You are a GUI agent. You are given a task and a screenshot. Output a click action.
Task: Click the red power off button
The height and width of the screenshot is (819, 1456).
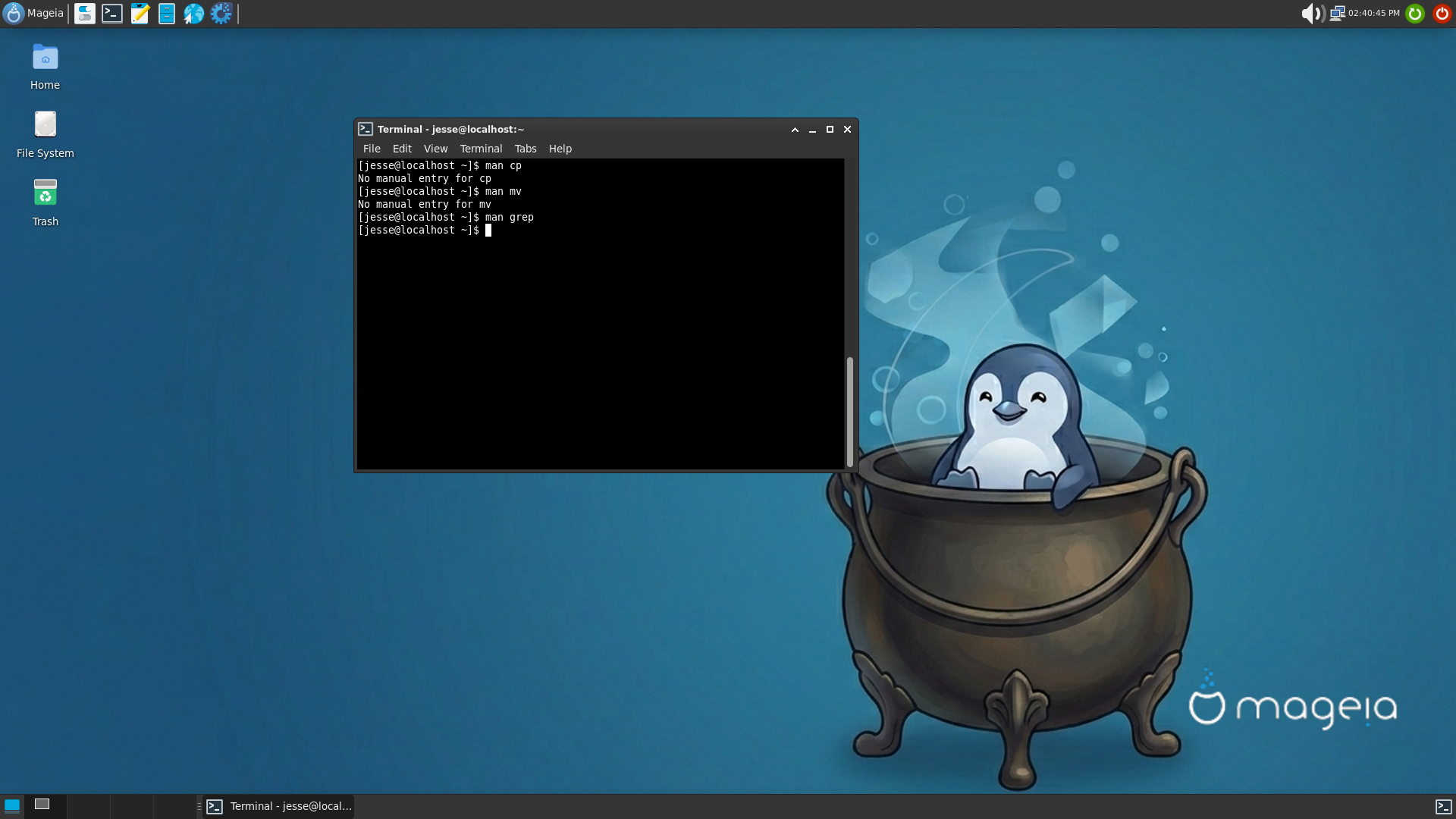(x=1442, y=13)
